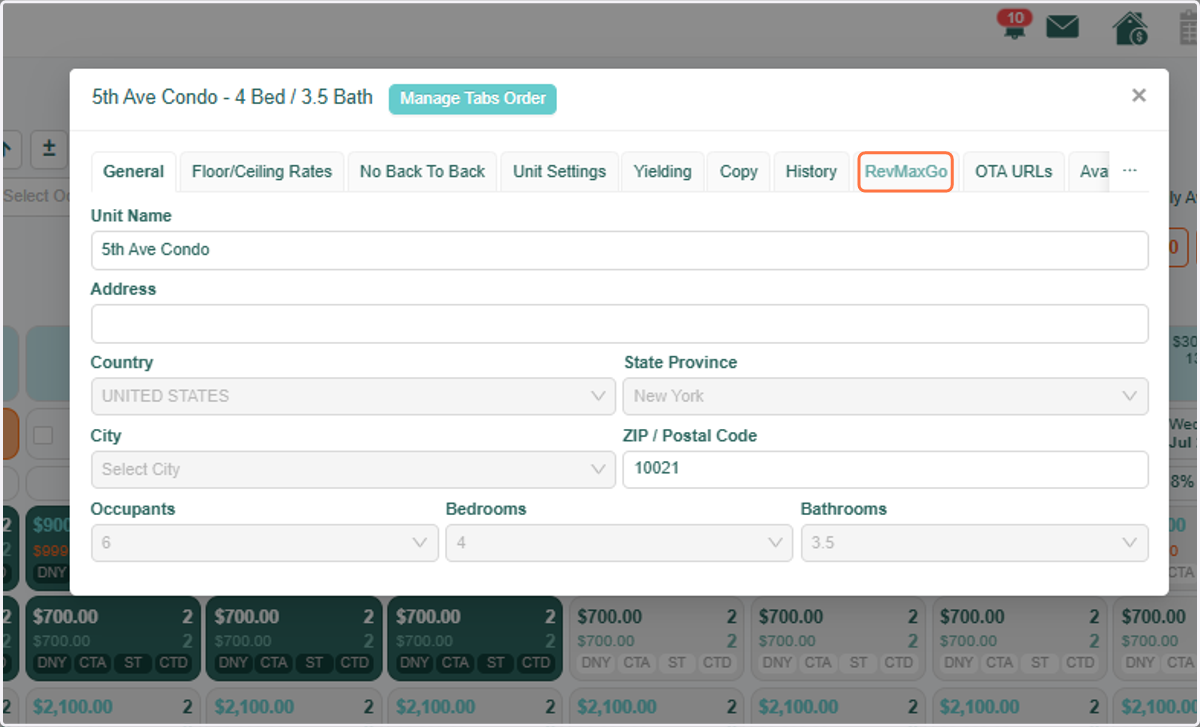Open the notifications bell with badge 10
1200x727 pixels.
(1015, 25)
